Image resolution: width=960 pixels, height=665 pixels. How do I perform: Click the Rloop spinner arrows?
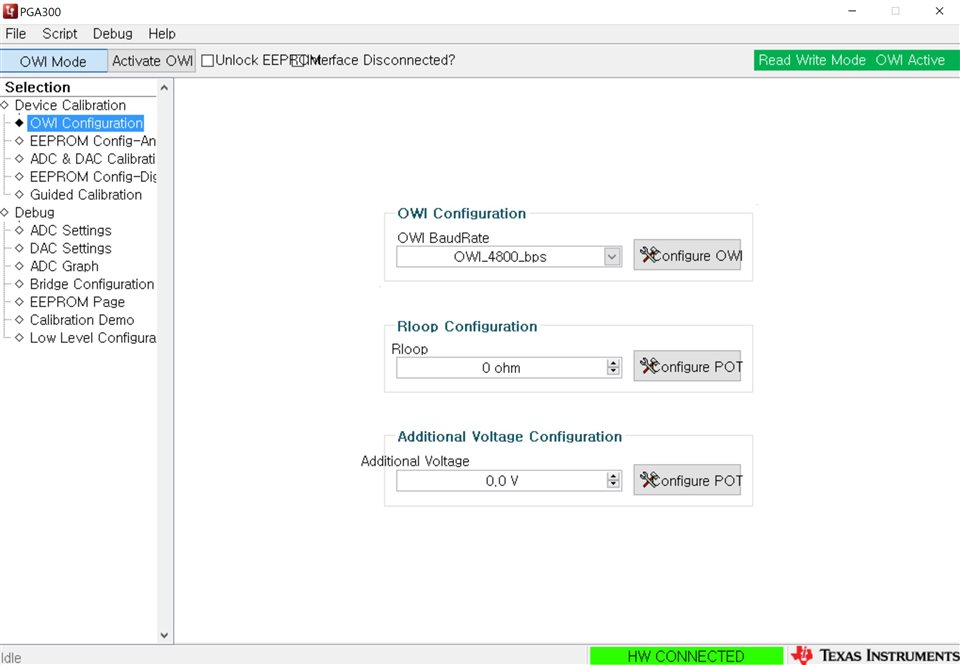(613, 367)
